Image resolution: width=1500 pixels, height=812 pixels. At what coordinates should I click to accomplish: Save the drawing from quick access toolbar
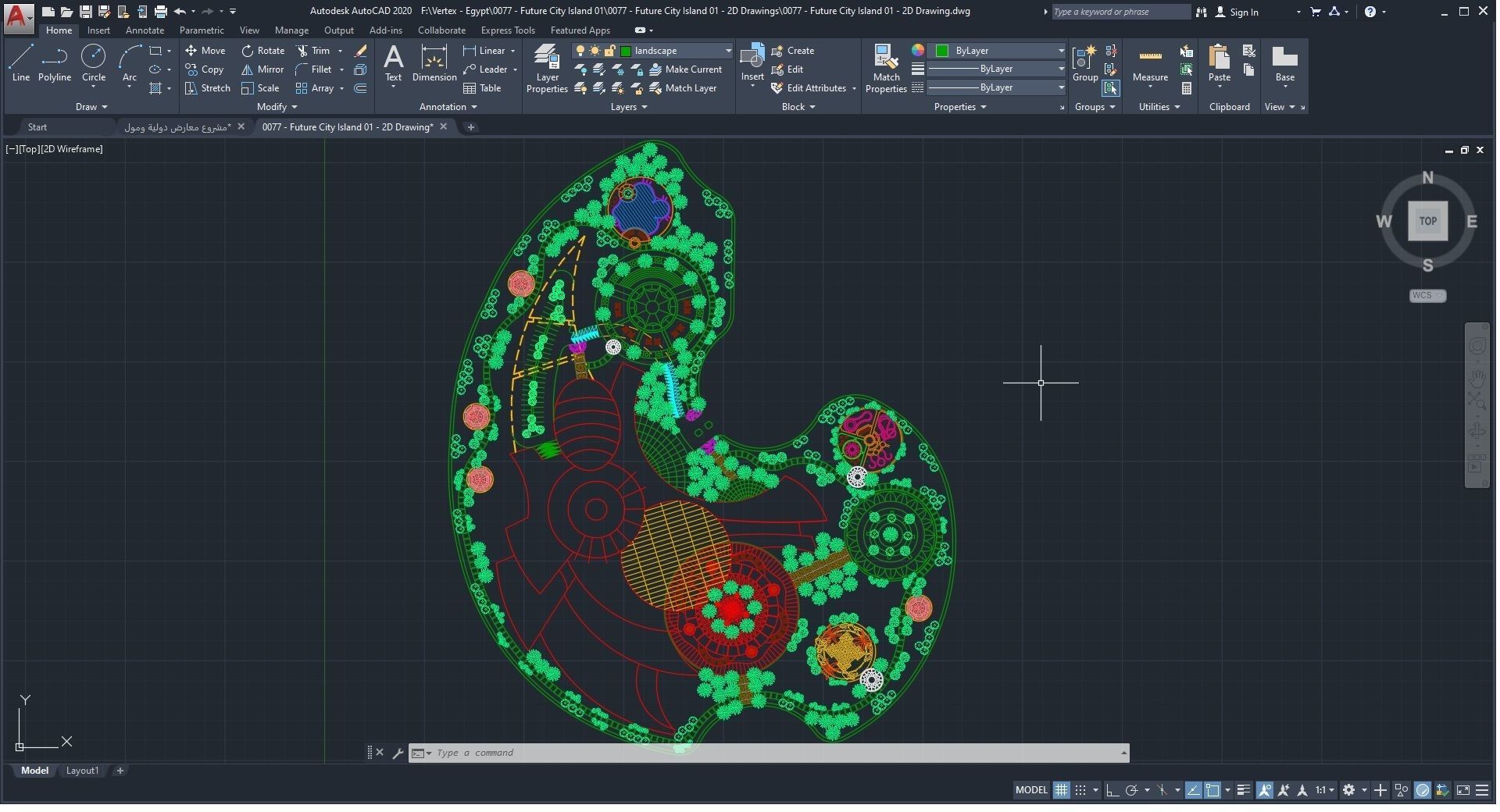tap(86, 12)
